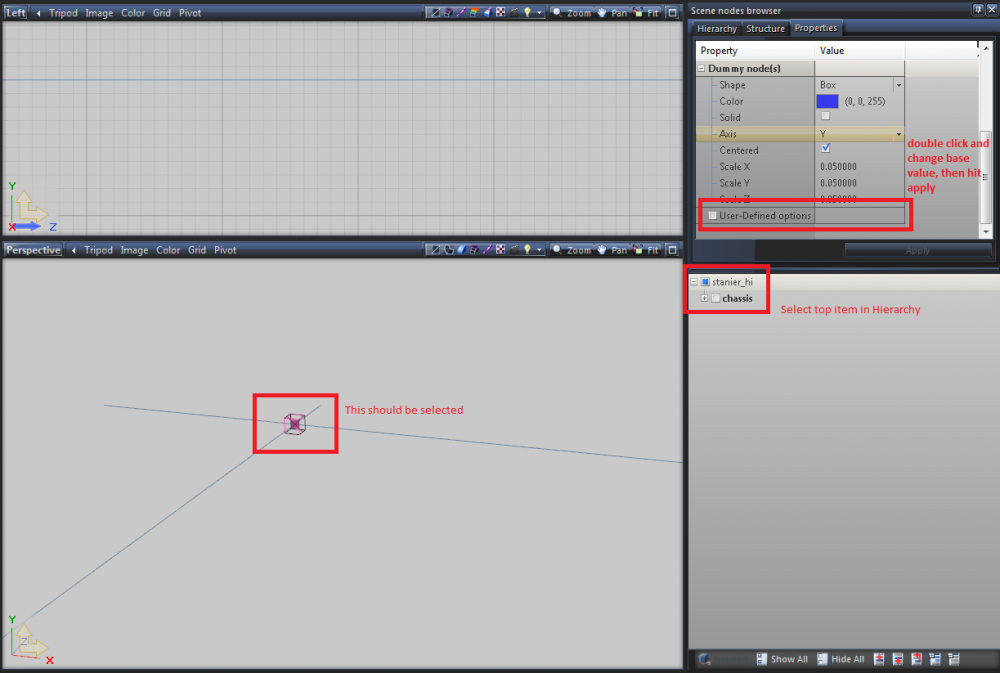Switch to the Properties tab

click(x=816, y=28)
